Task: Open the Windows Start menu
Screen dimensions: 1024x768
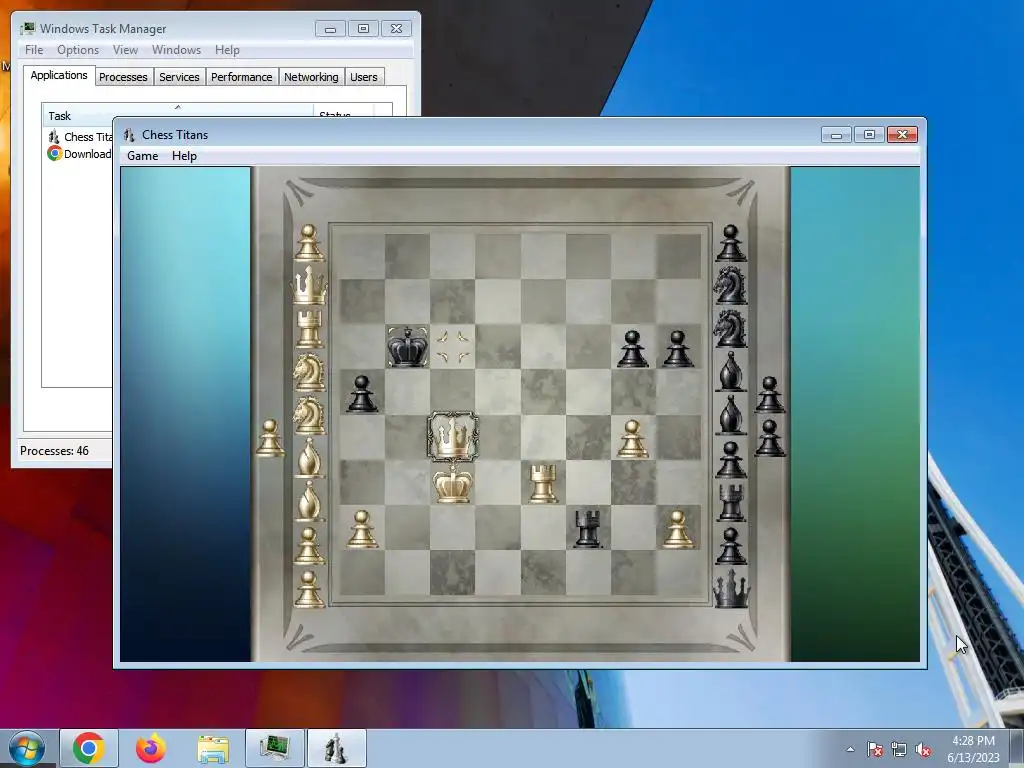Action: coord(27,748)
